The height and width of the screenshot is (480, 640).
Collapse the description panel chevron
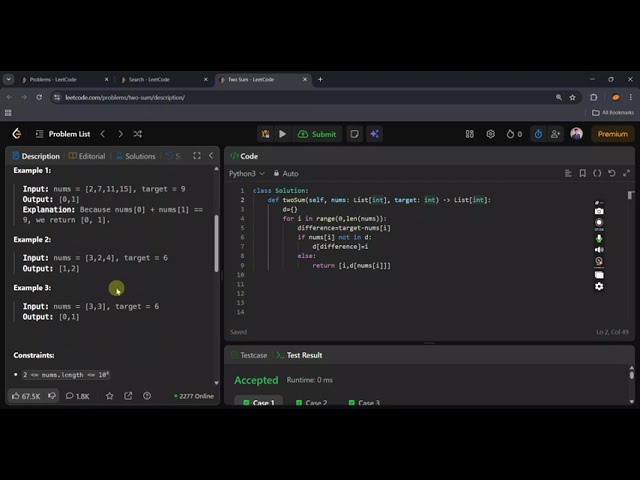pos(211,156)
